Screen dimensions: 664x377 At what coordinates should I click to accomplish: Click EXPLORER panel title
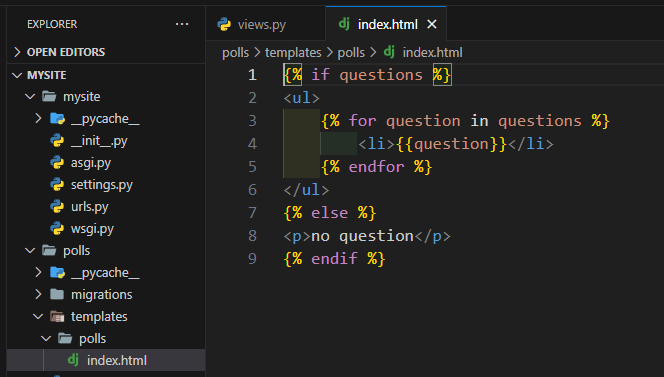click(52, 24)
